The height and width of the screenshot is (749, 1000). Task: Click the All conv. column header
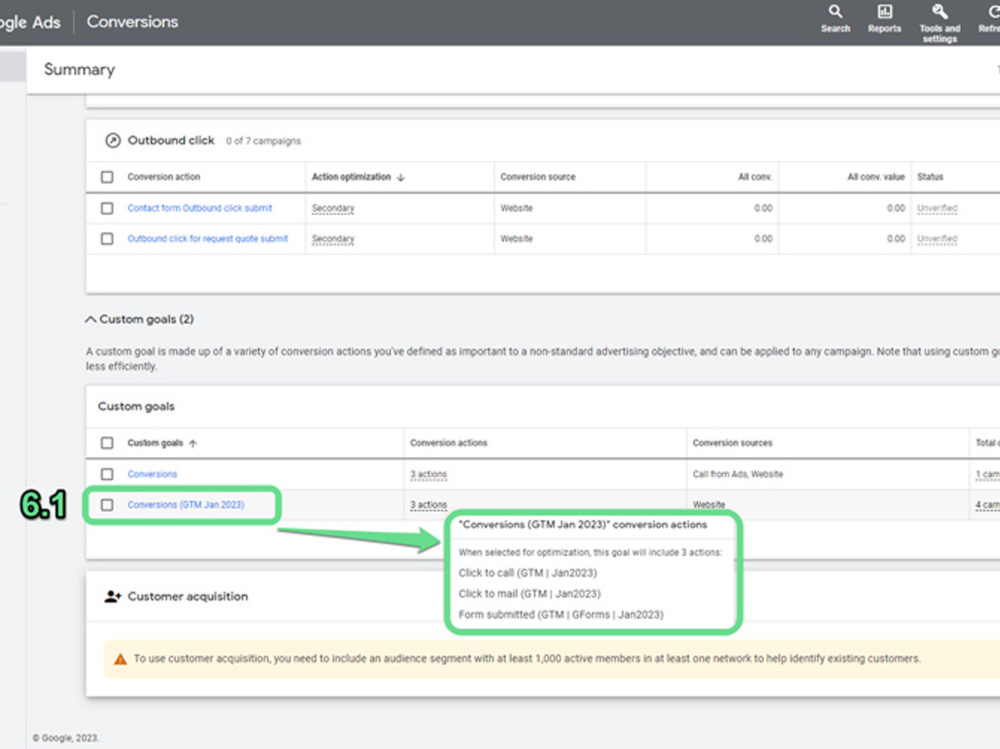(x=755, y=177)
